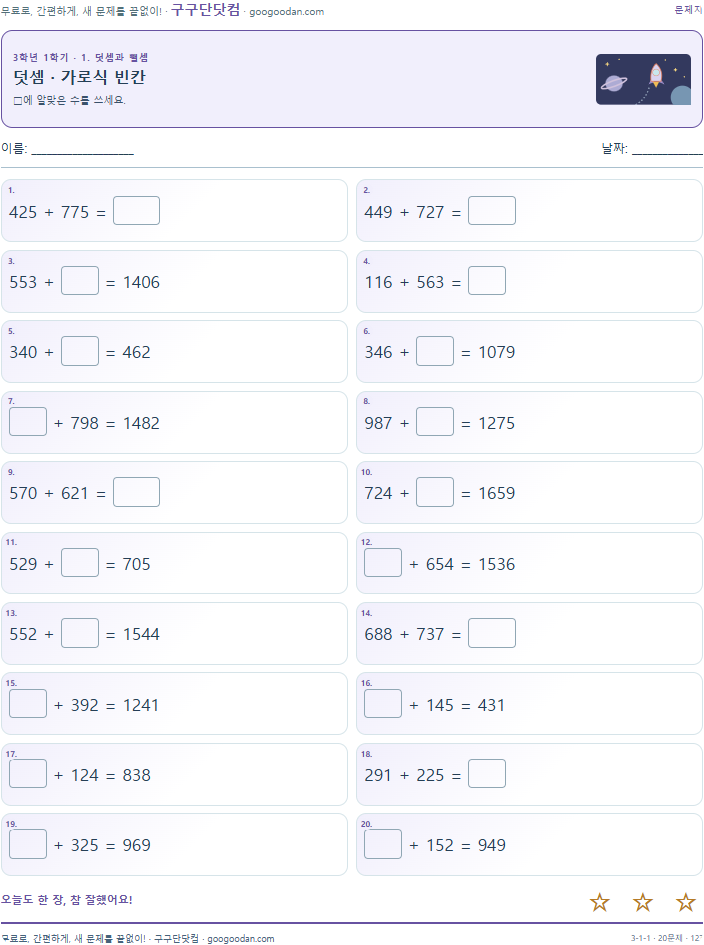
Task: Click the answer box for 449 + 727
Action: pos(492,210)
